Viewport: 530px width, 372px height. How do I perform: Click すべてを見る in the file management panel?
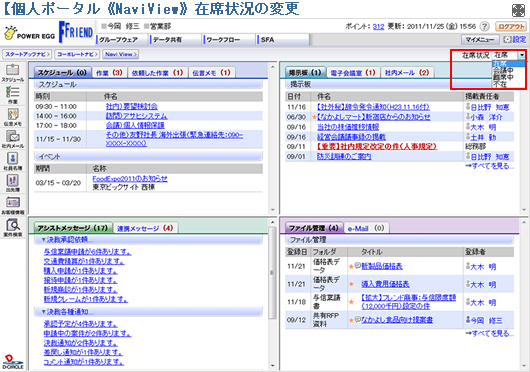pyautogui.click(x=489, y=333)
